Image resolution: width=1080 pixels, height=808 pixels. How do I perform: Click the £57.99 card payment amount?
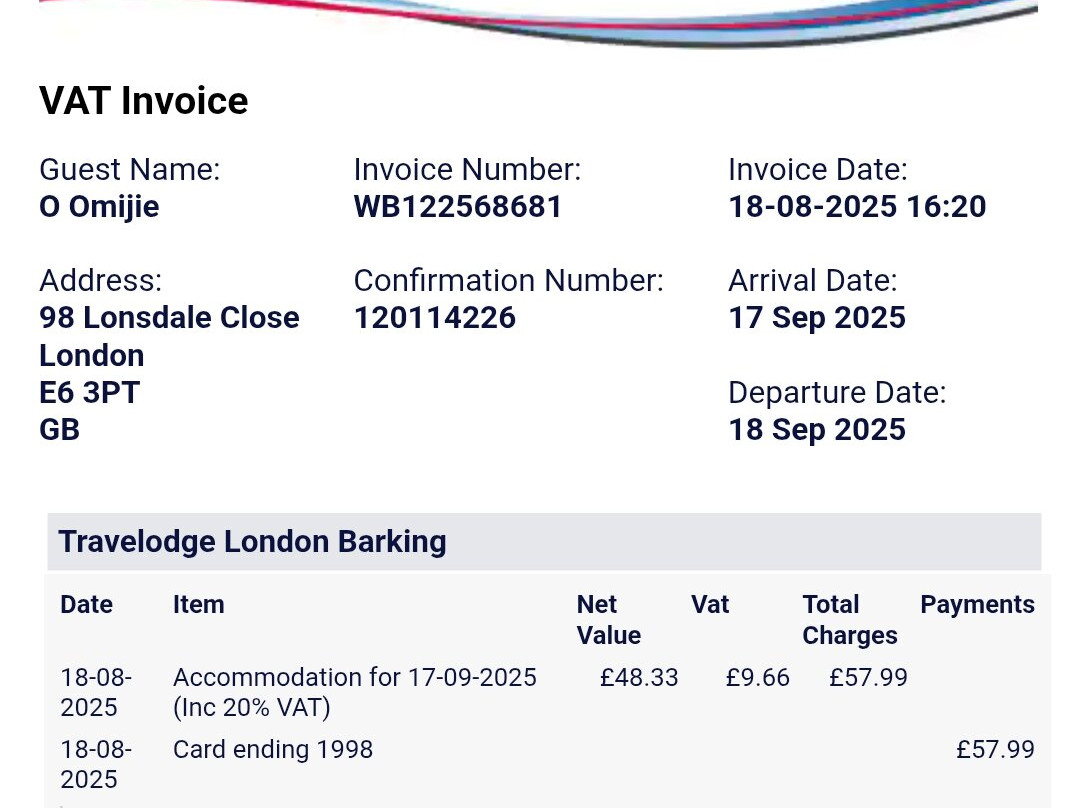pos(995,750)
